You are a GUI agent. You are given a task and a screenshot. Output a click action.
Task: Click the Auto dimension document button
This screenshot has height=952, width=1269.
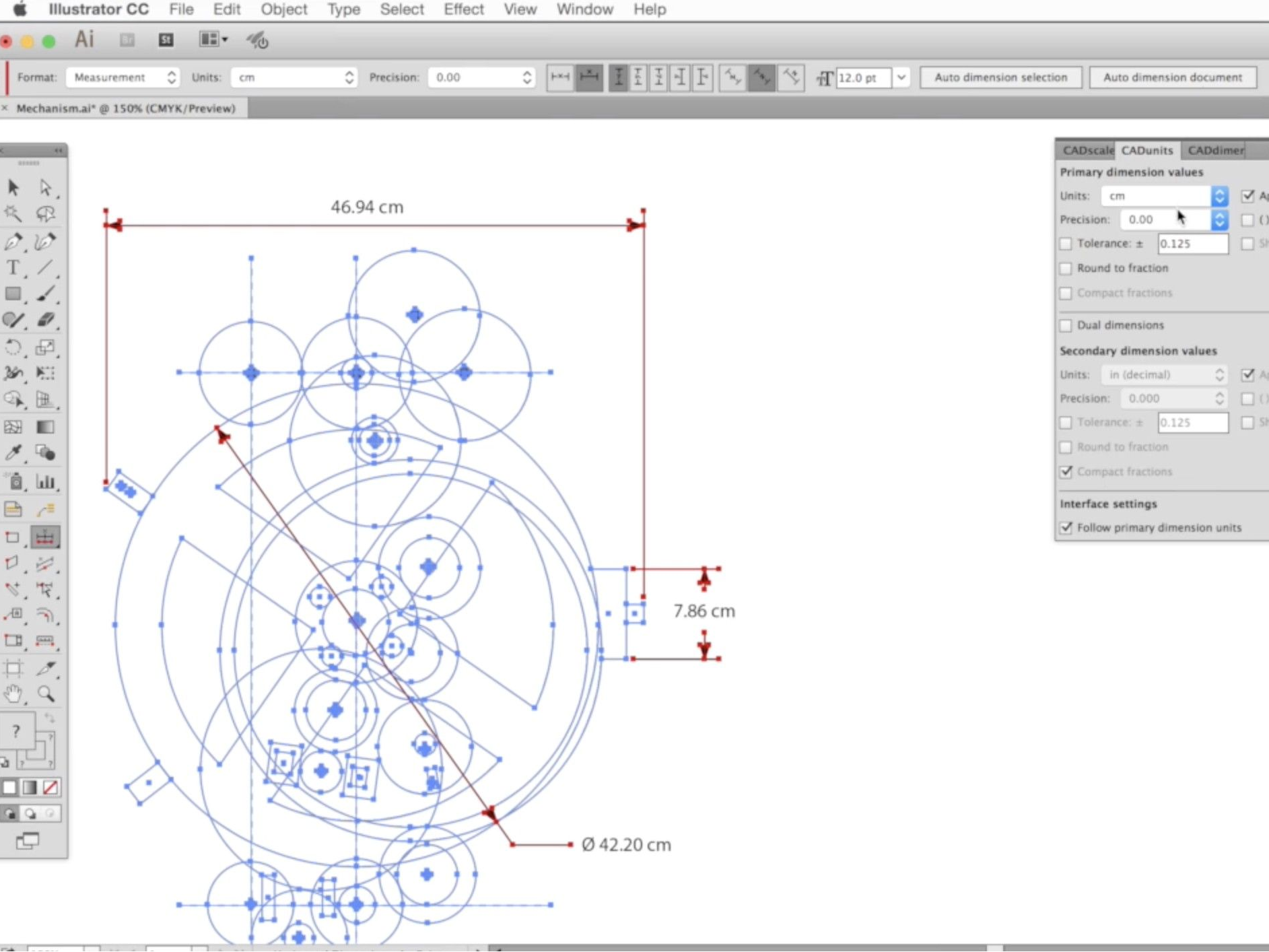[1172, 77]
